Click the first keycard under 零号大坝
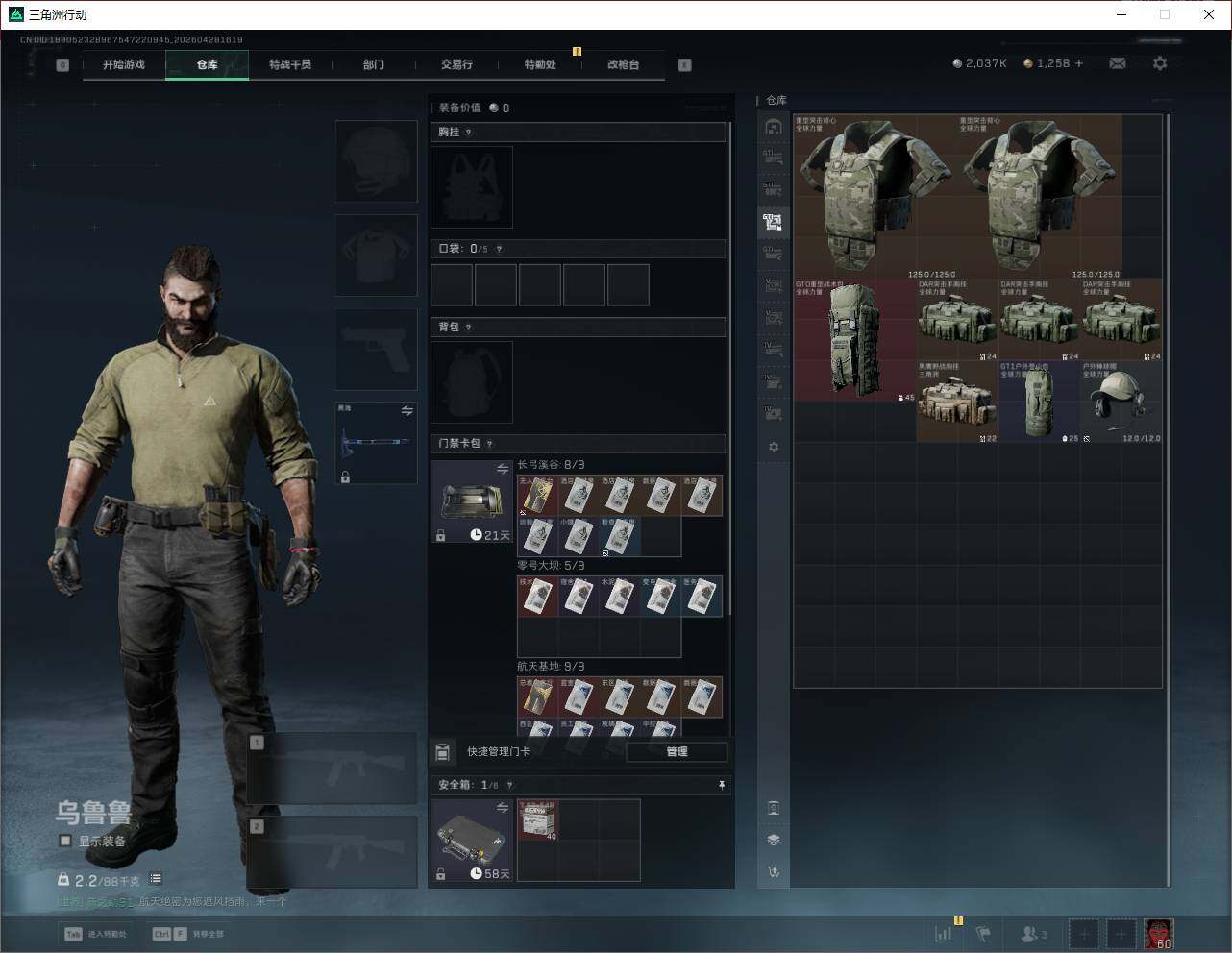 [538, 597]
